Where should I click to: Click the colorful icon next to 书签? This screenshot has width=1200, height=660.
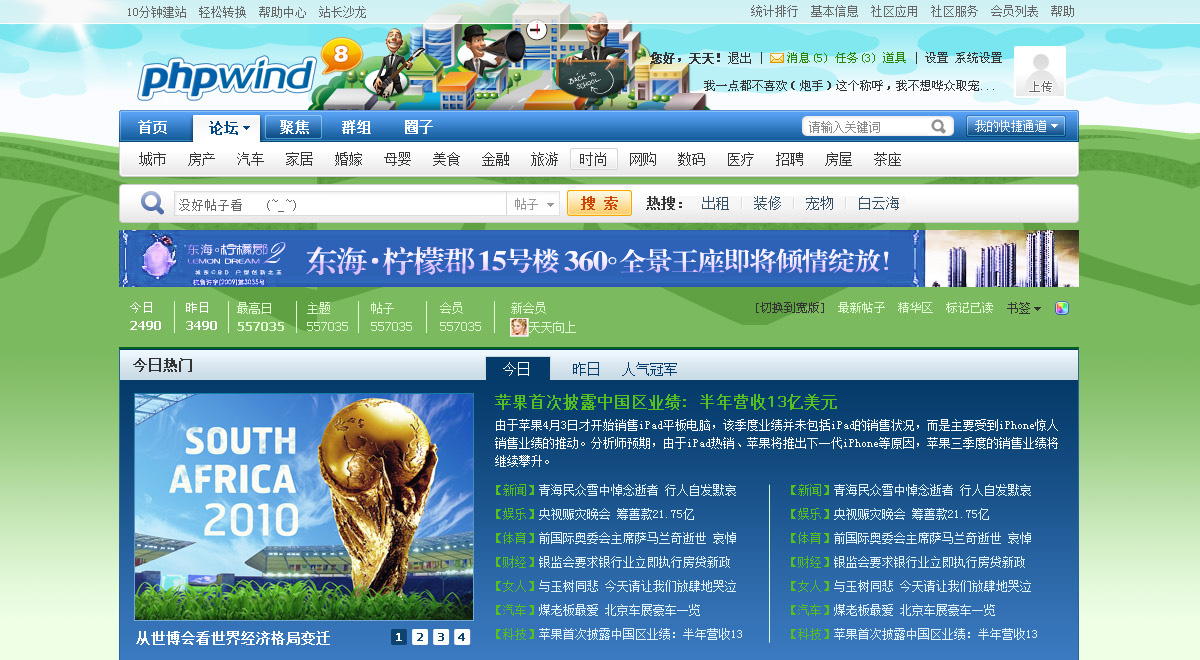[1062, 308]
